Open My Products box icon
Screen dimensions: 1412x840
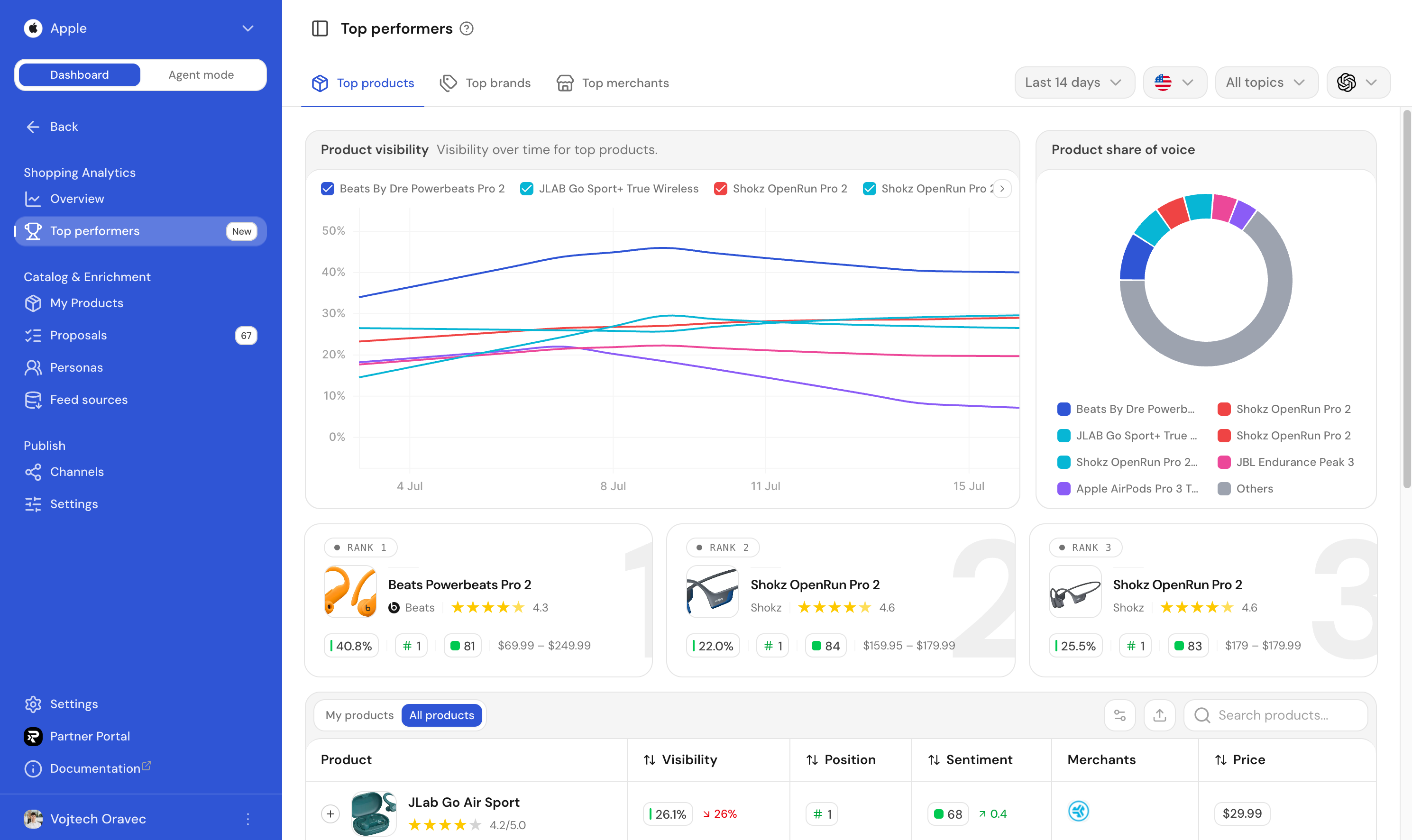coord(33,303)
